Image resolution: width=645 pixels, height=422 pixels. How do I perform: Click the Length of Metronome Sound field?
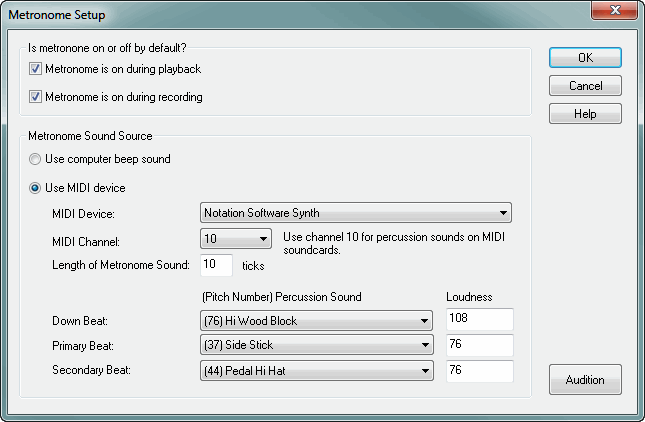(x=216, y=265)
